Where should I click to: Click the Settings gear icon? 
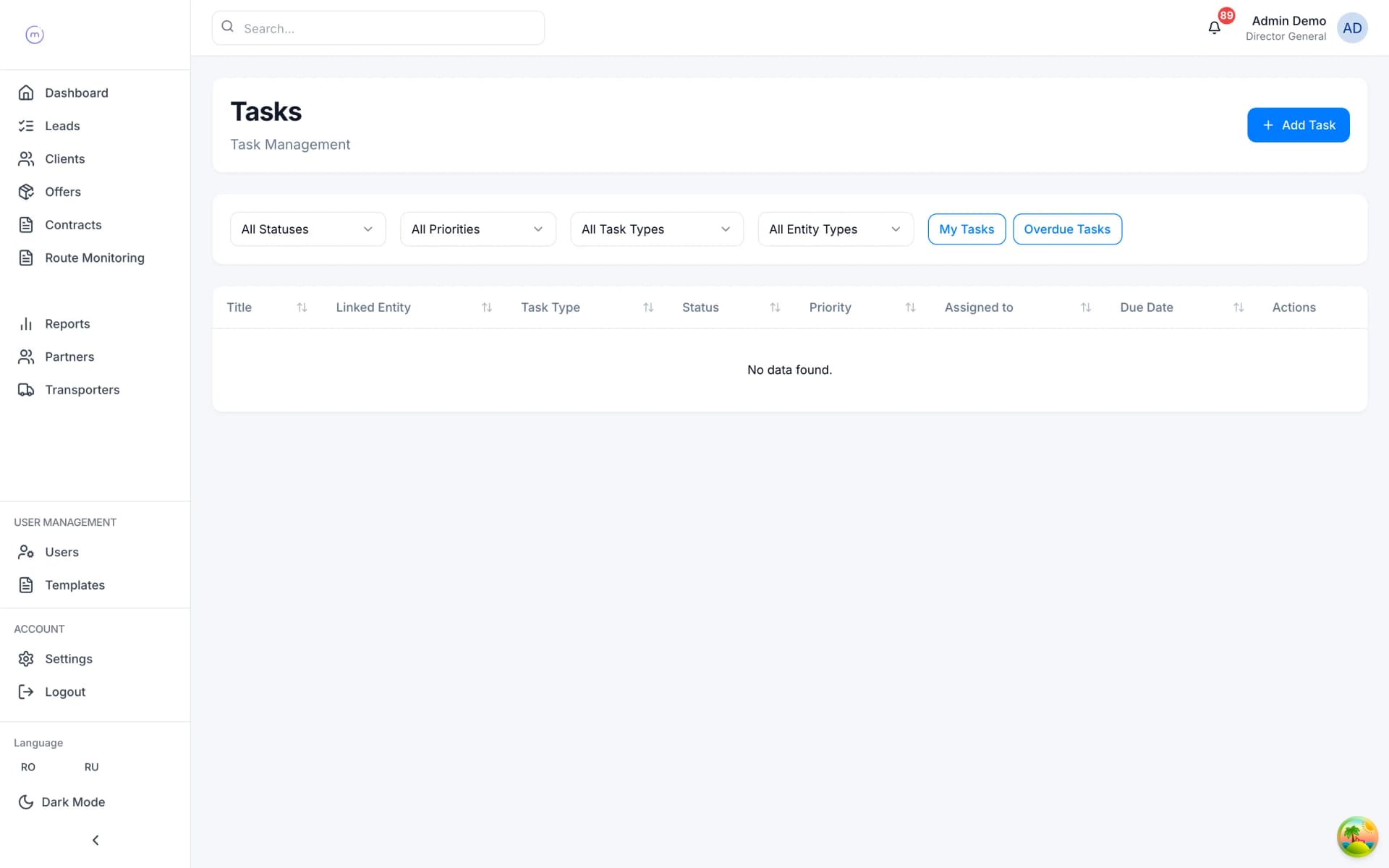(26, 659)
